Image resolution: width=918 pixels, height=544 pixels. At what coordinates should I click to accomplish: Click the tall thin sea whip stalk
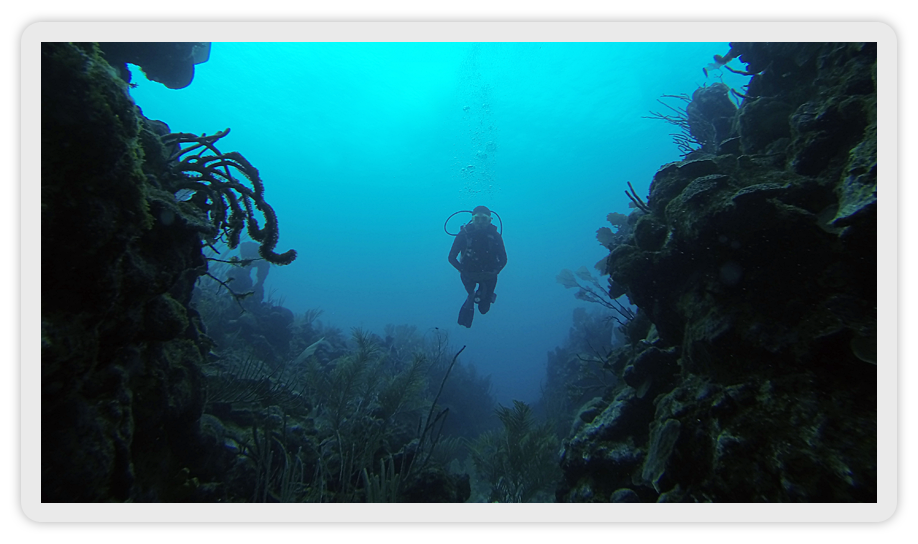[x=440, y=400]
